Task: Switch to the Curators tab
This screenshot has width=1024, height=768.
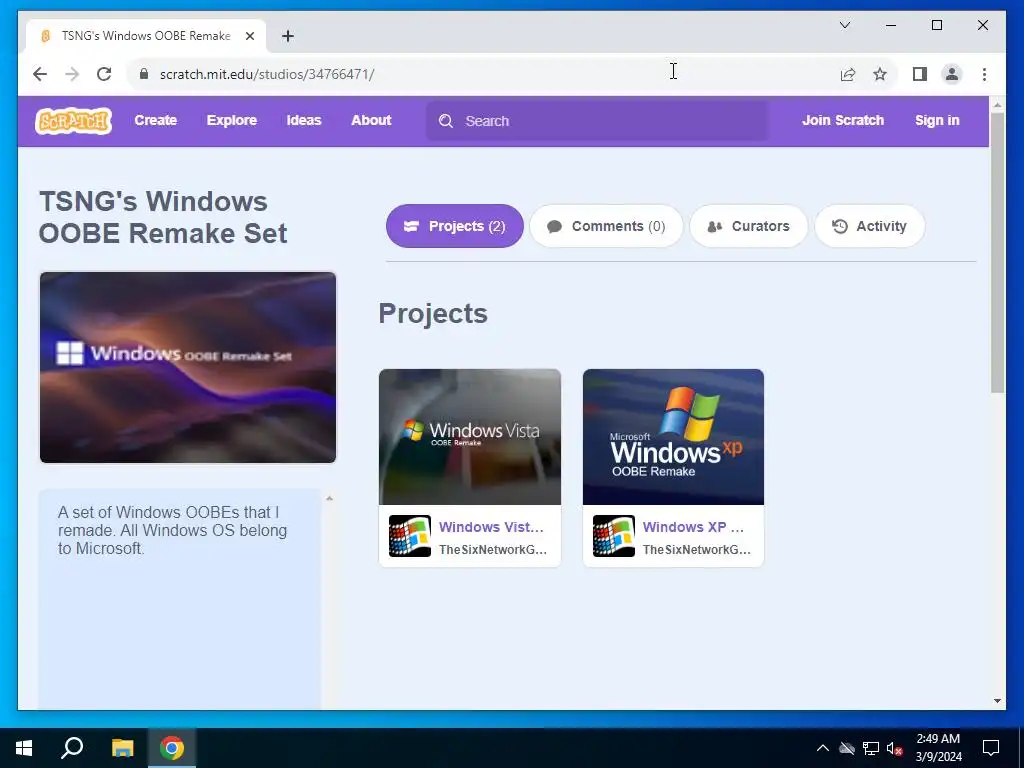Action: tap(748, 226)
